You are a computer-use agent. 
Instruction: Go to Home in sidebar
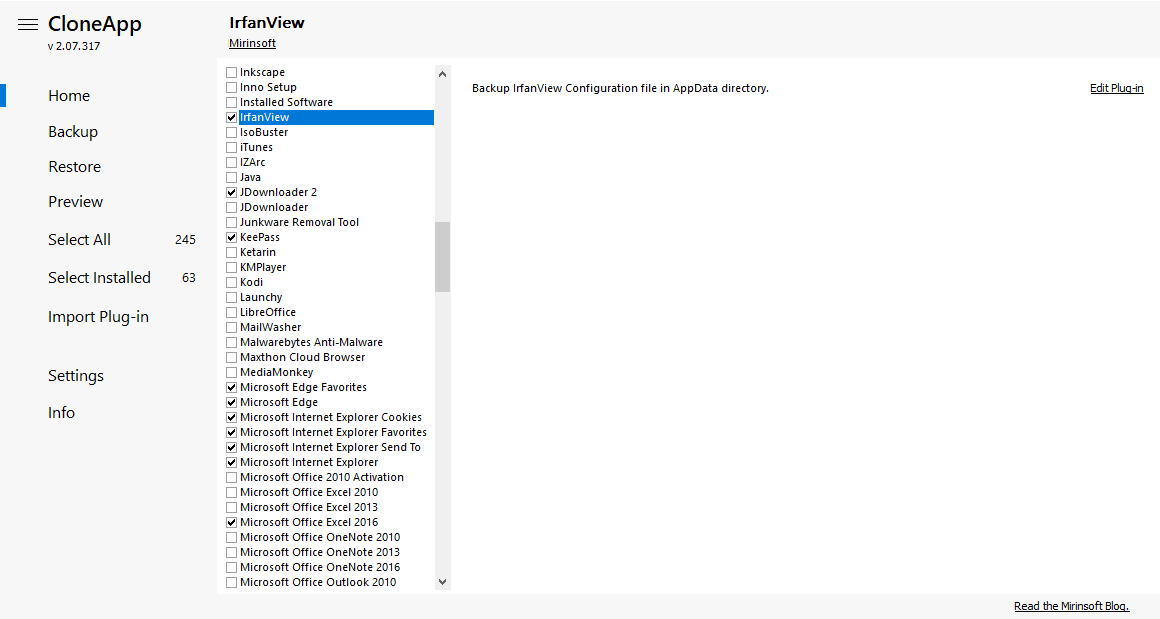point(69,95)
